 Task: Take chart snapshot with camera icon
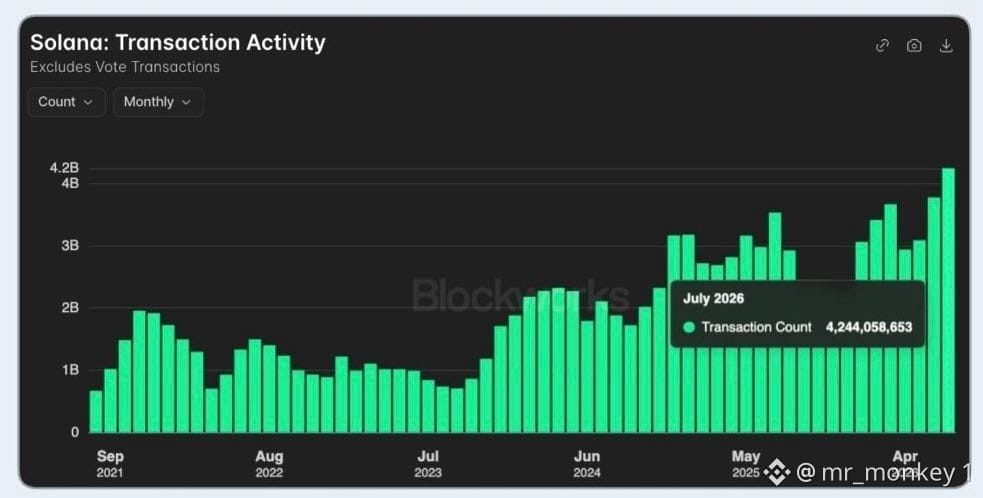(x=914, y=46)
